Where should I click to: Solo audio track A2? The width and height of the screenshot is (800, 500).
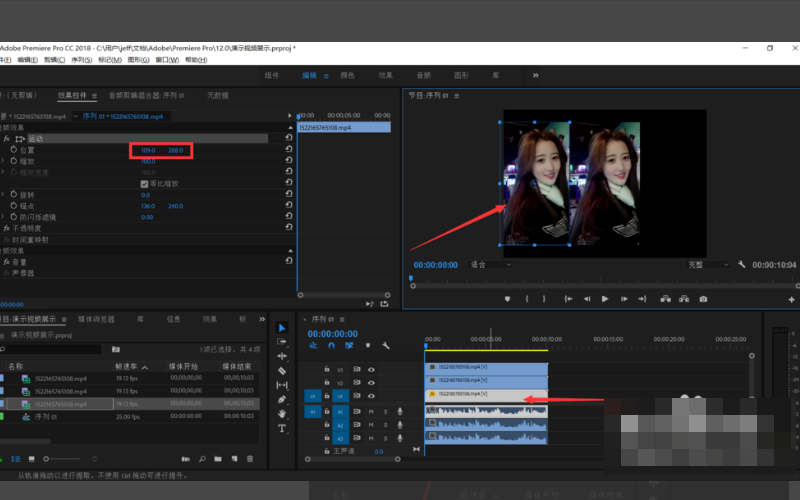pyautogui.click(x=386, y=424)
